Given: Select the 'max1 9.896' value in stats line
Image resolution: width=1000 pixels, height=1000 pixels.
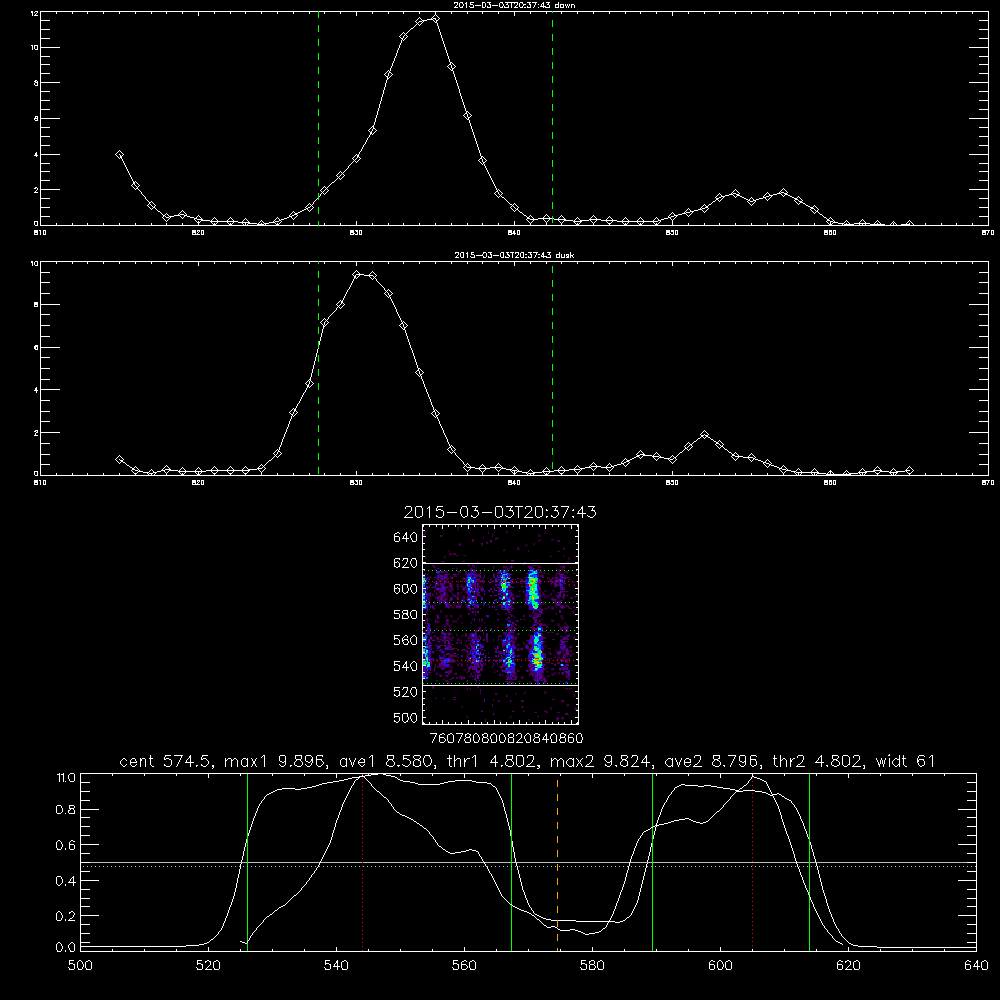Looking at the screenshot, I should (x=274, y=761).
